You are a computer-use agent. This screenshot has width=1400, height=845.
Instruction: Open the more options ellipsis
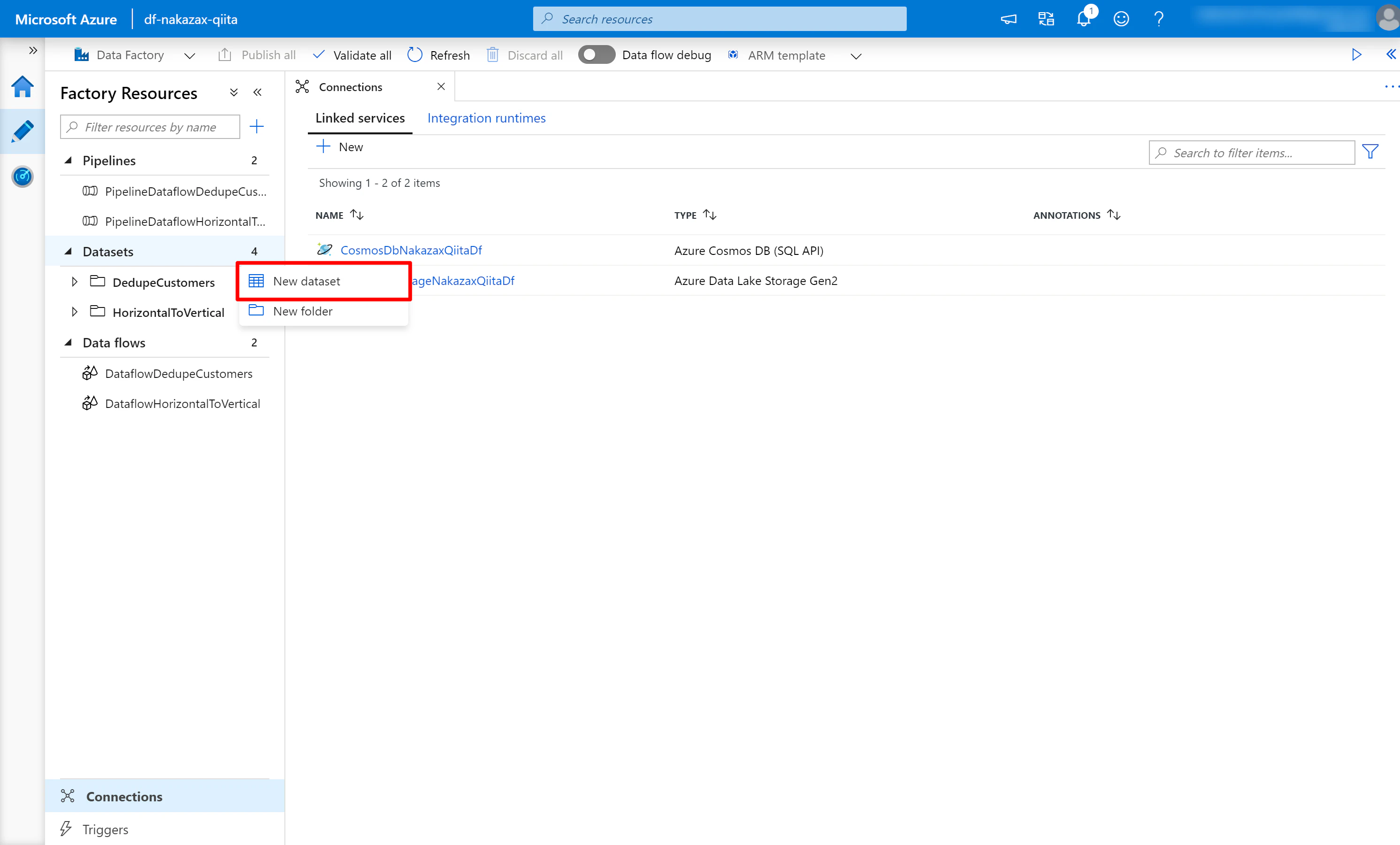pyautogui.click(x=1391, y=86)
